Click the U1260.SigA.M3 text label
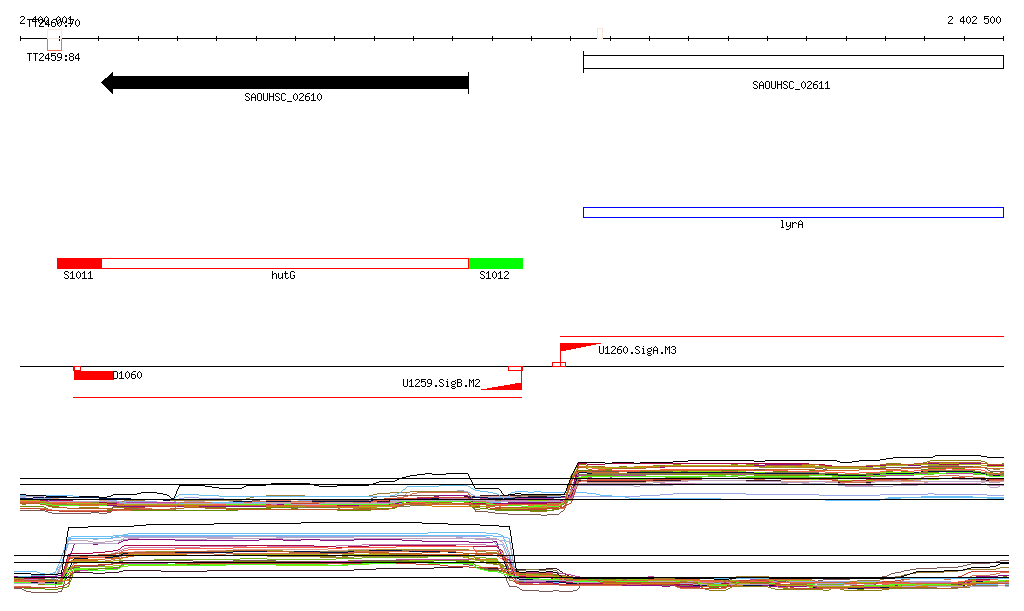This screenshot has height=611, width=1024. click(x=637, y=351)
